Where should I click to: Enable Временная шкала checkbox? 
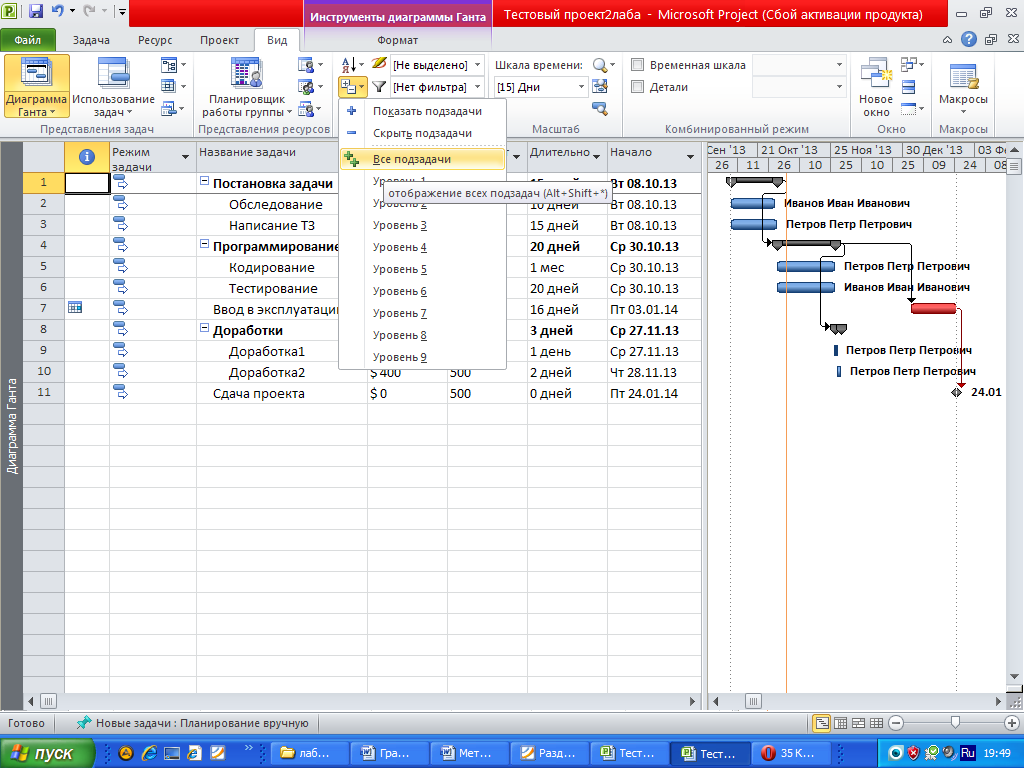[637, 65]
